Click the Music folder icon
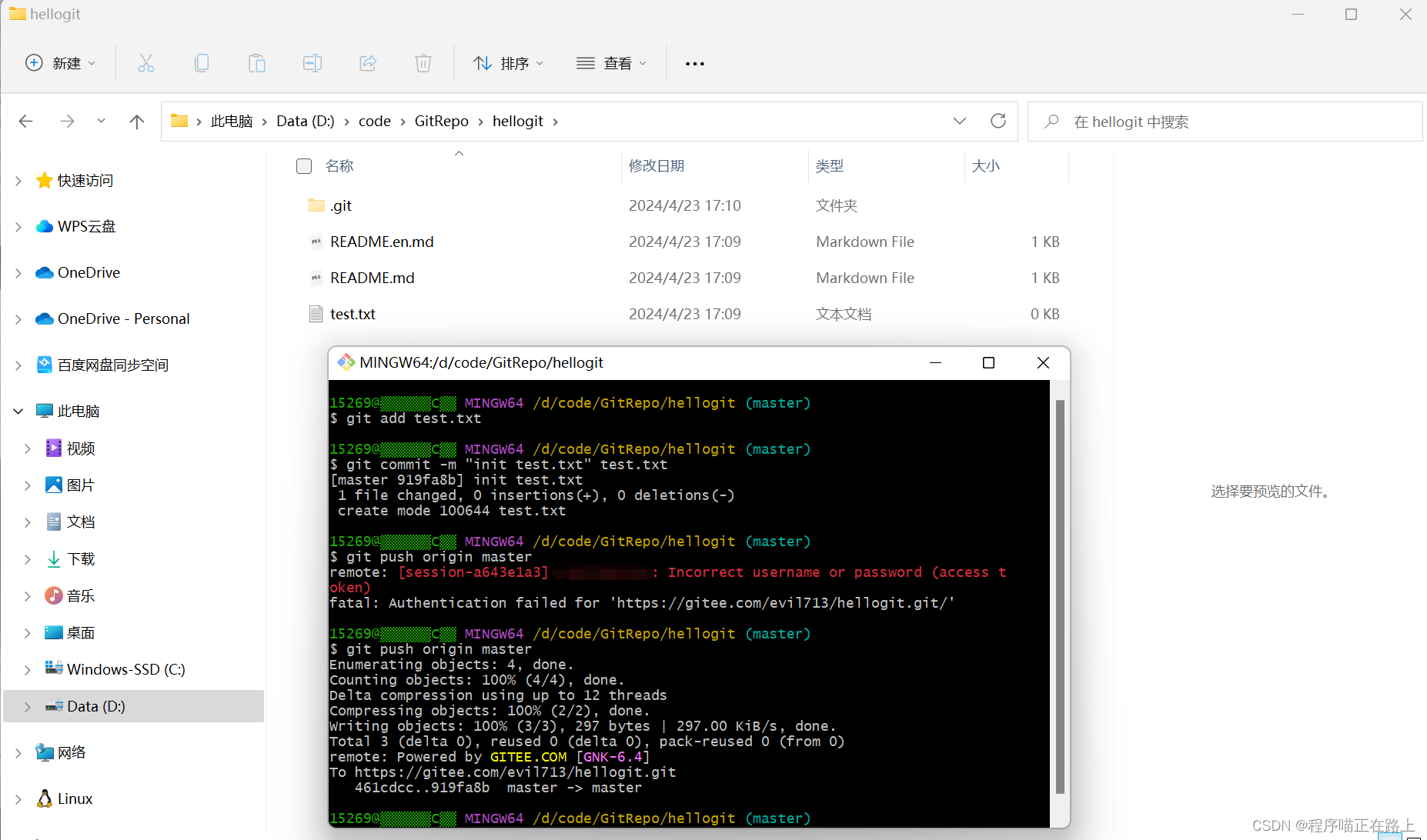The width and height of the screenshot is (1427, 840). tap(54, 595)
